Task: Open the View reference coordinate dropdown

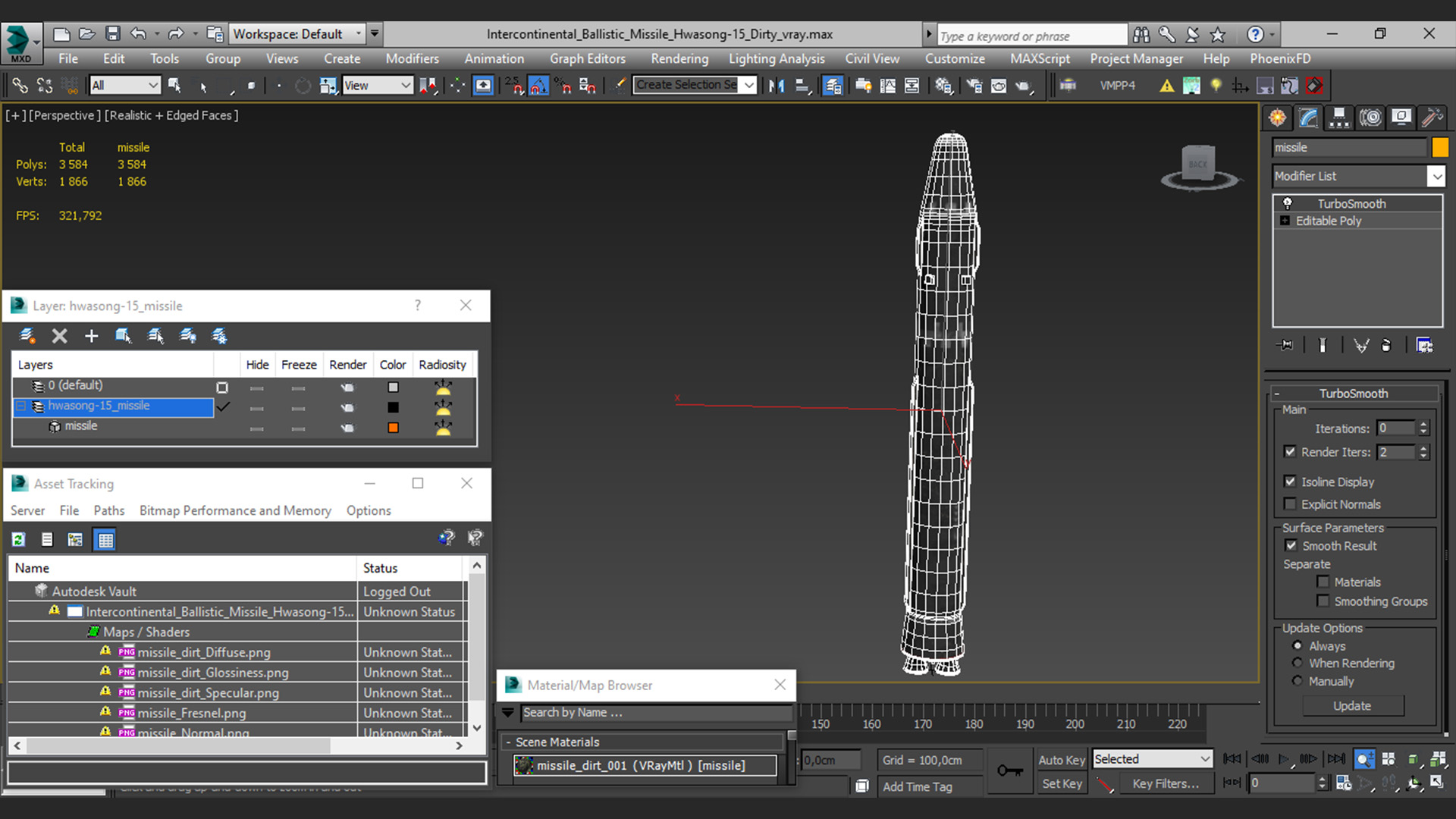Action: click(377, 86)
